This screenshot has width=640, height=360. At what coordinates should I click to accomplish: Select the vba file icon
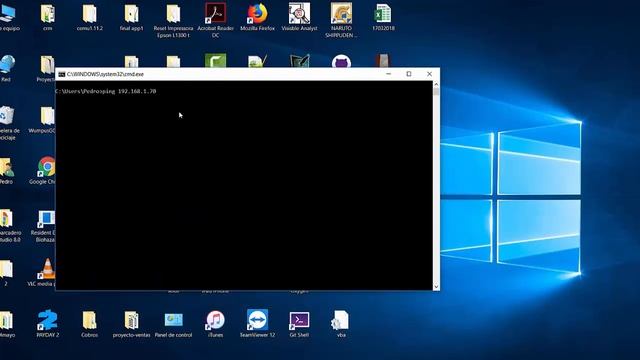click(341, 320)
